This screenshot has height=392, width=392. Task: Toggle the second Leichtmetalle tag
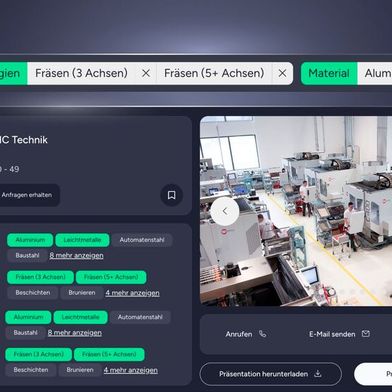81,317
